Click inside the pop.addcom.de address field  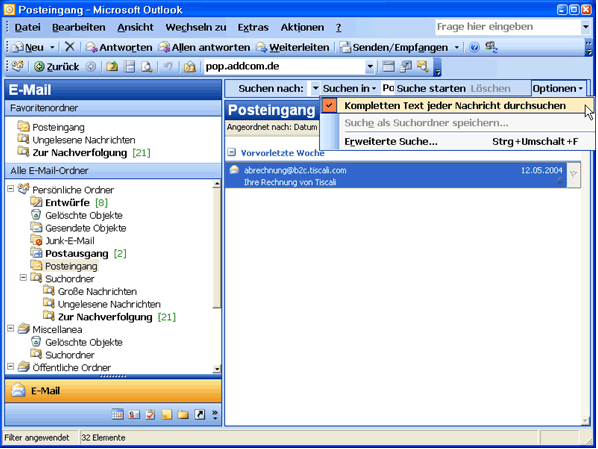tap(285, 66)
